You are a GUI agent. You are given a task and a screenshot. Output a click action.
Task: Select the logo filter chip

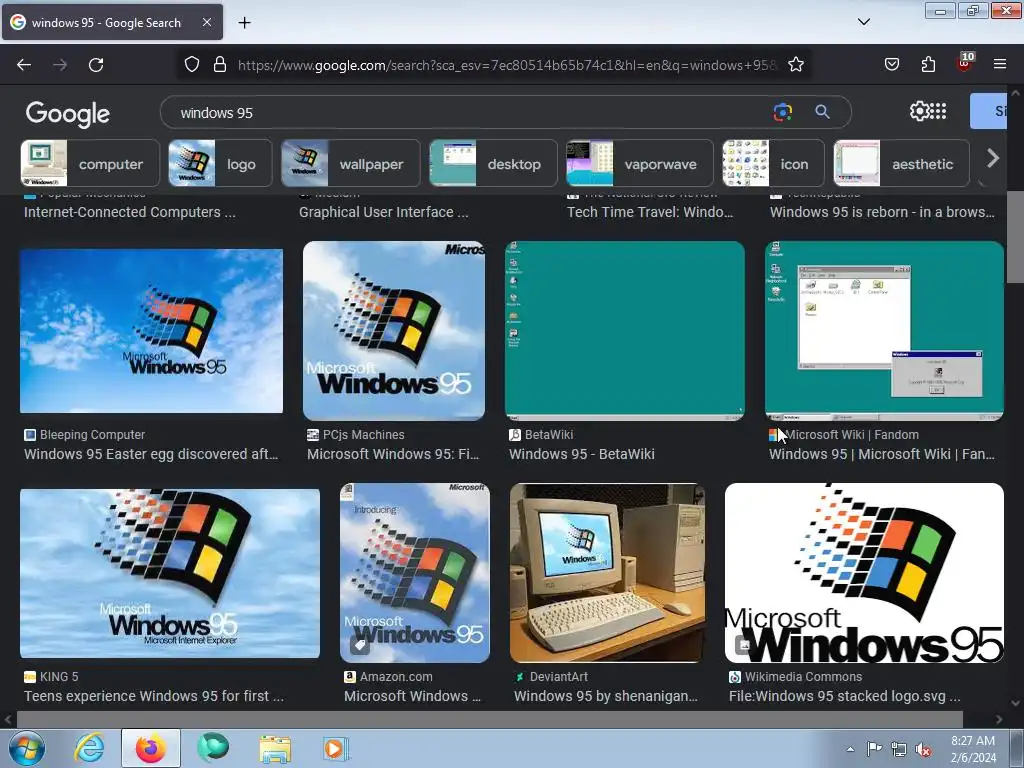coord(220,163)
